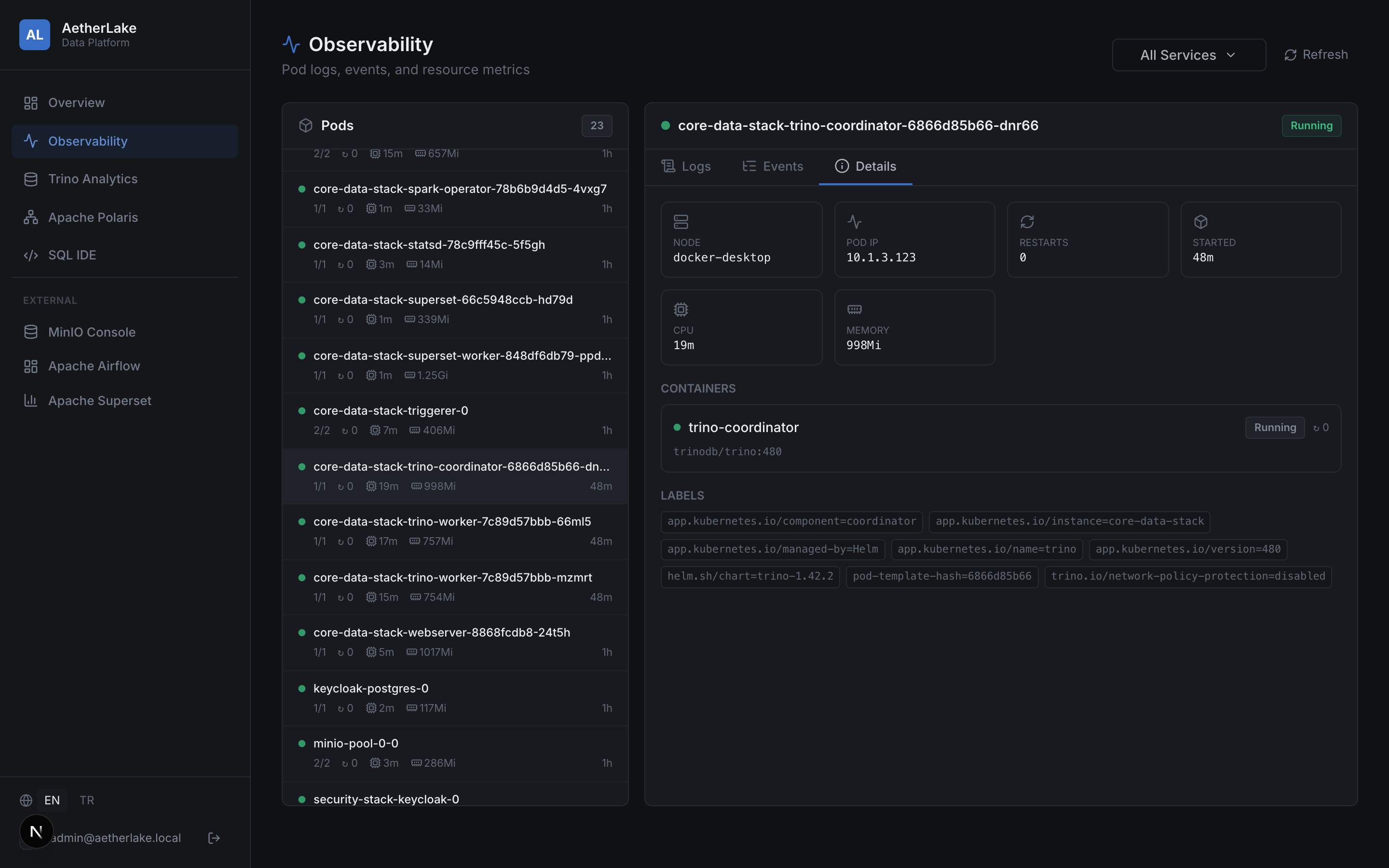Click the round N avatar badge

[x=36, y=831]
